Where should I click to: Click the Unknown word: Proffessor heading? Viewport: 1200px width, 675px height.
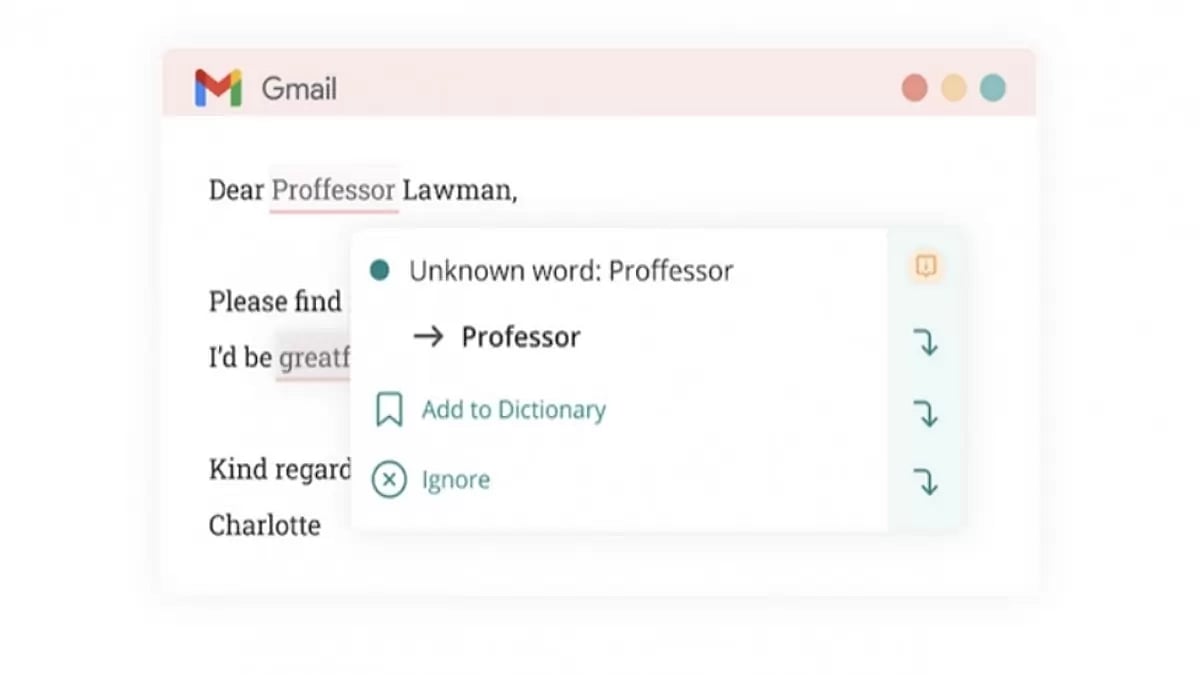[x=570, y=269]
